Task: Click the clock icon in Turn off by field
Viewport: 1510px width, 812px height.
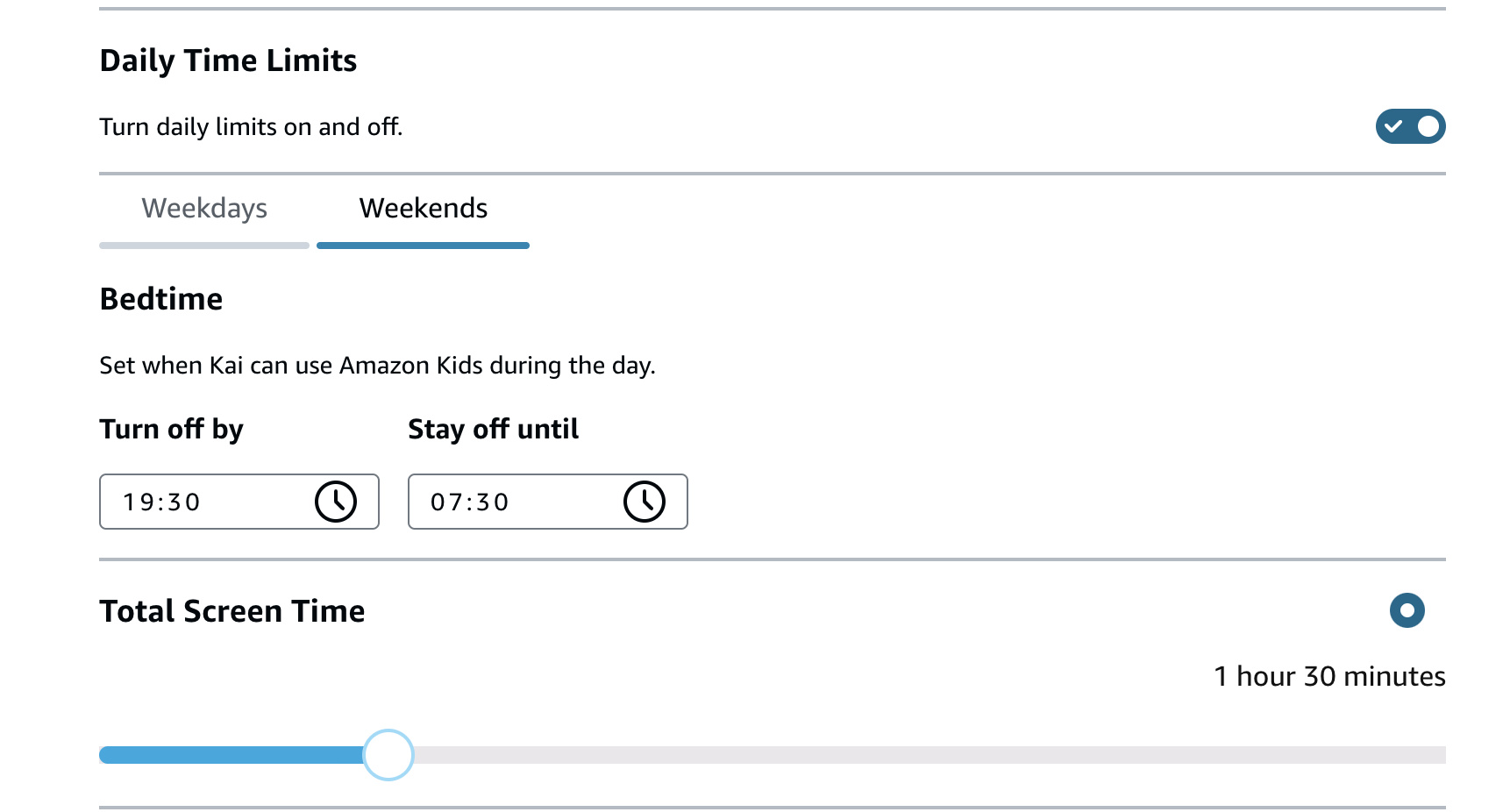Action: pos(336,502)
